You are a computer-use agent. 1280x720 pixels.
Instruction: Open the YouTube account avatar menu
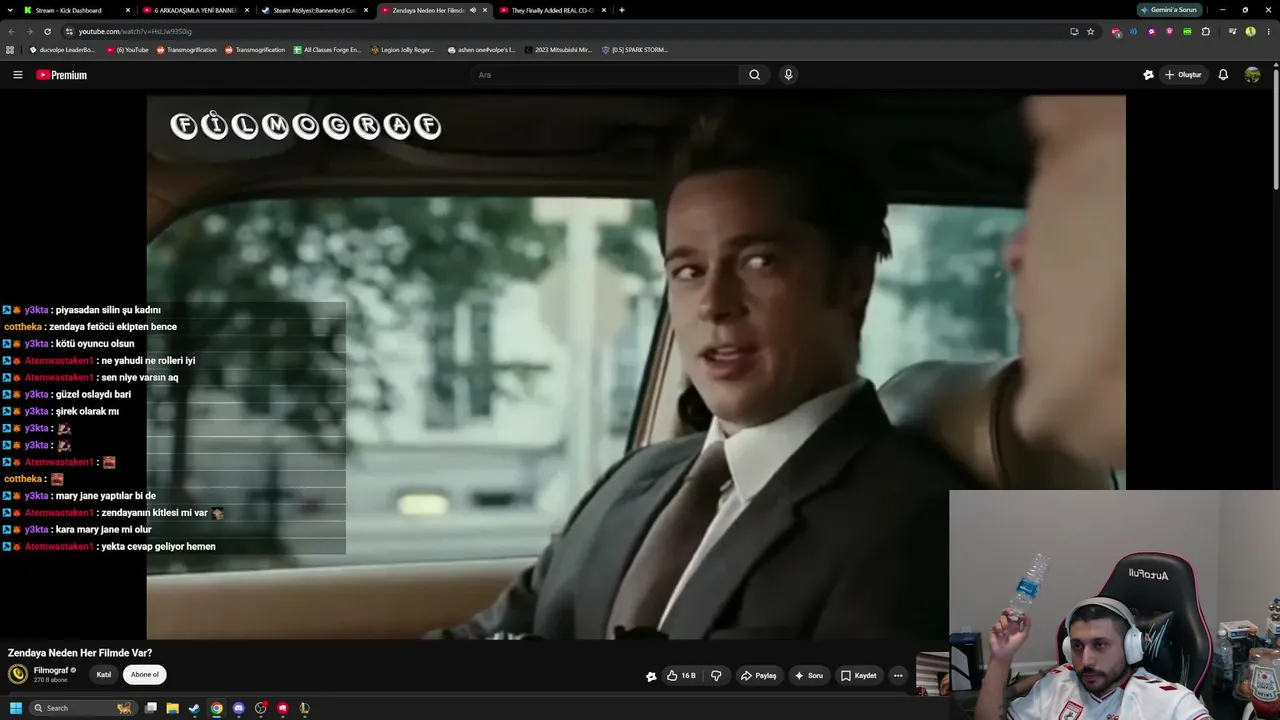[1252, 75]
